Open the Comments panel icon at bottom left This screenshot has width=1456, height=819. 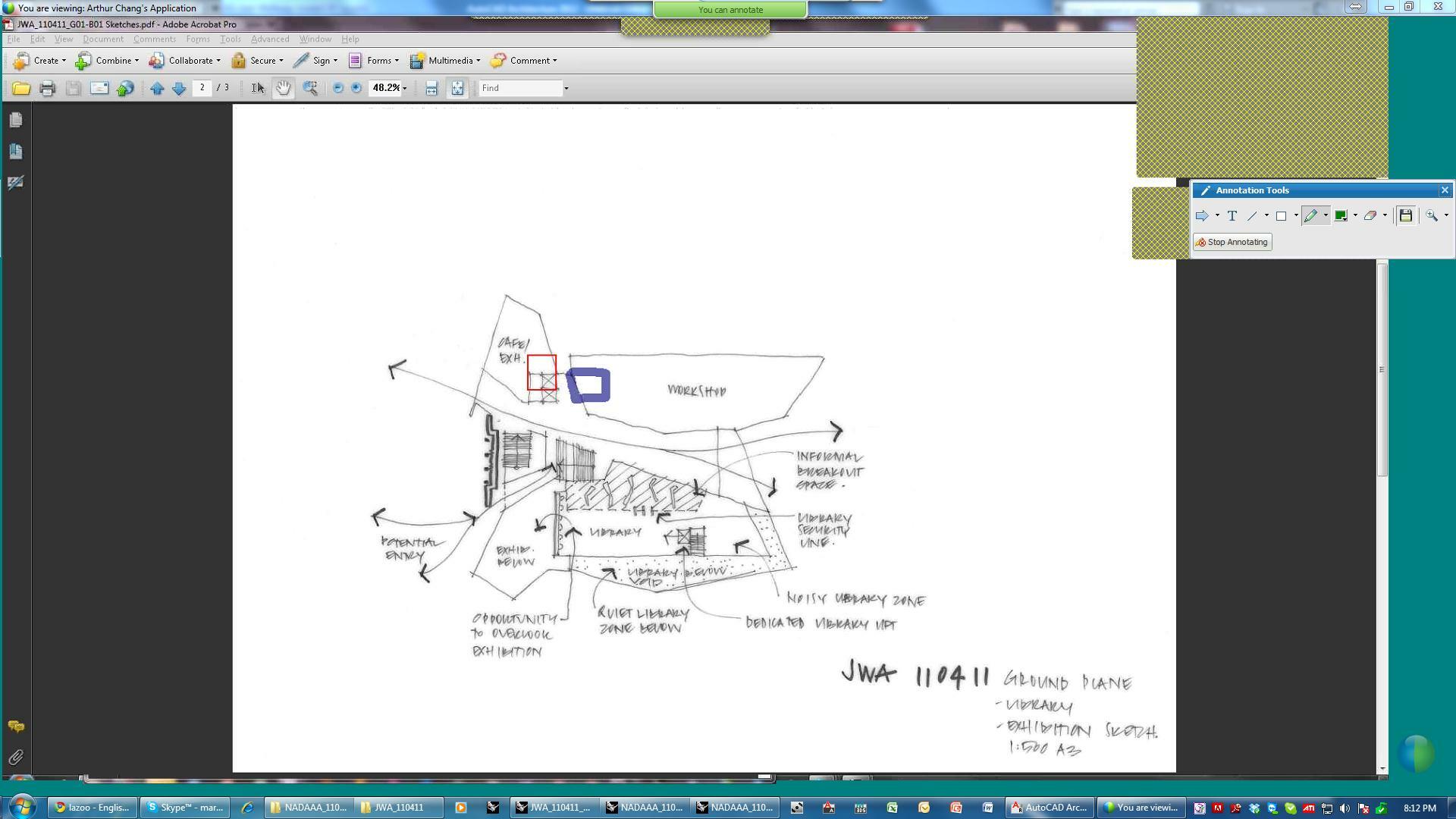[x=15, y=726]
